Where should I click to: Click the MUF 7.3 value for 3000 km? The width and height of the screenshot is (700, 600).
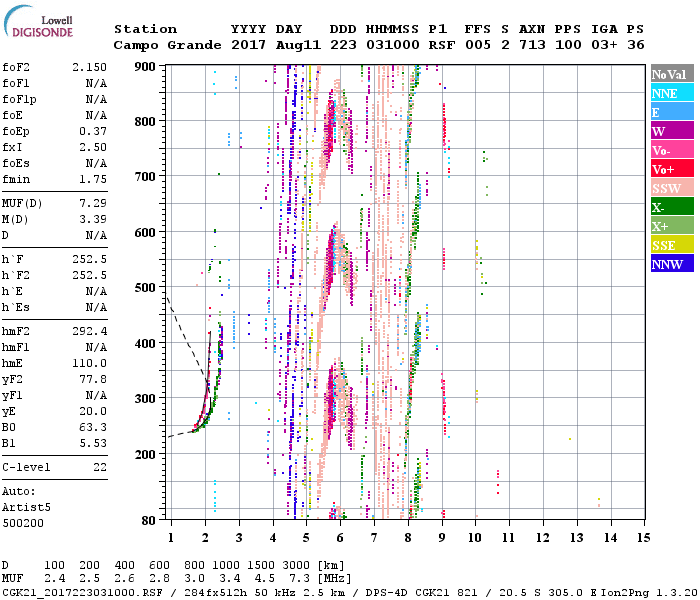coord(299,579)
